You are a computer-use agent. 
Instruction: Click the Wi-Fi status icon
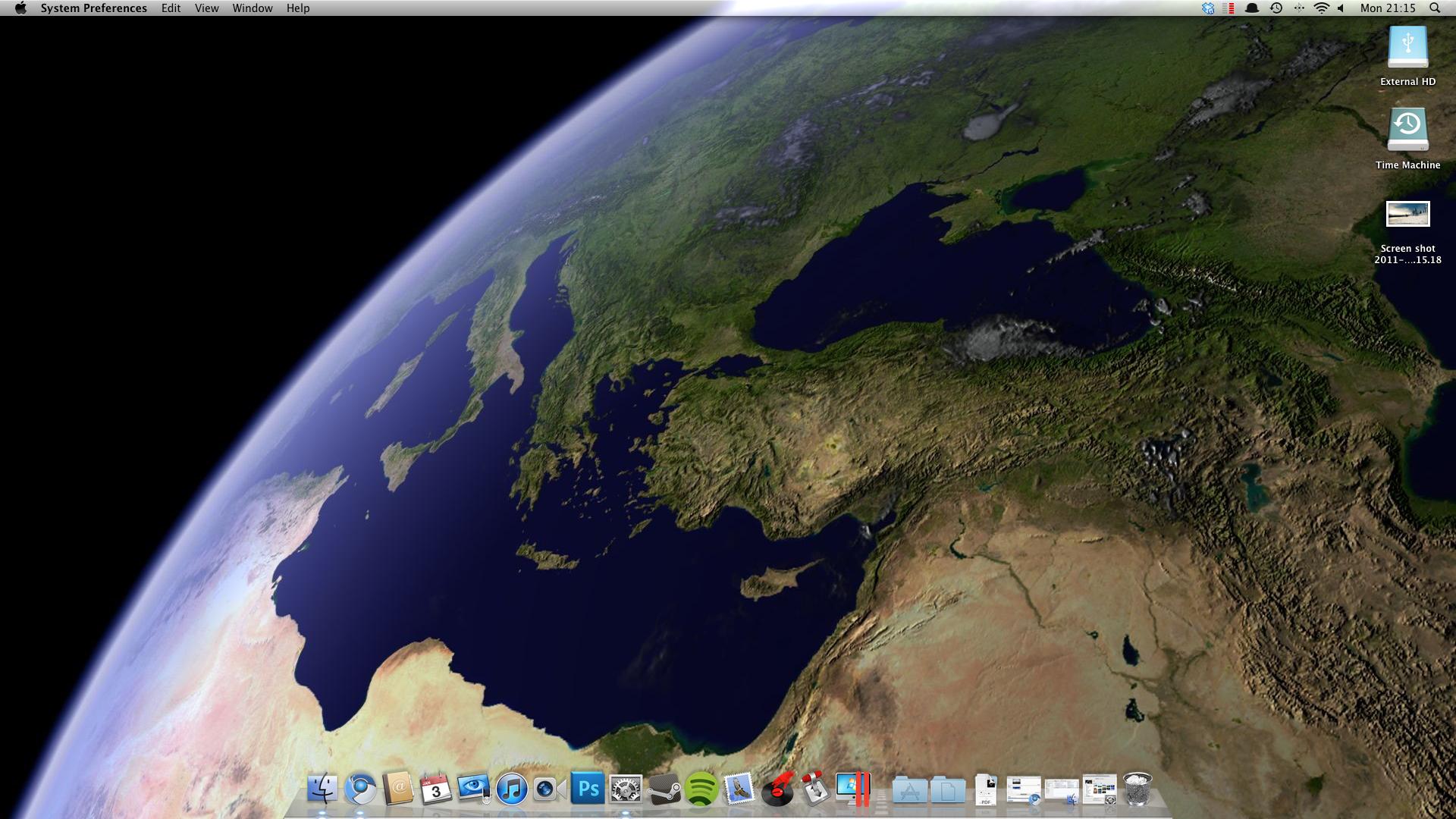1322,8
